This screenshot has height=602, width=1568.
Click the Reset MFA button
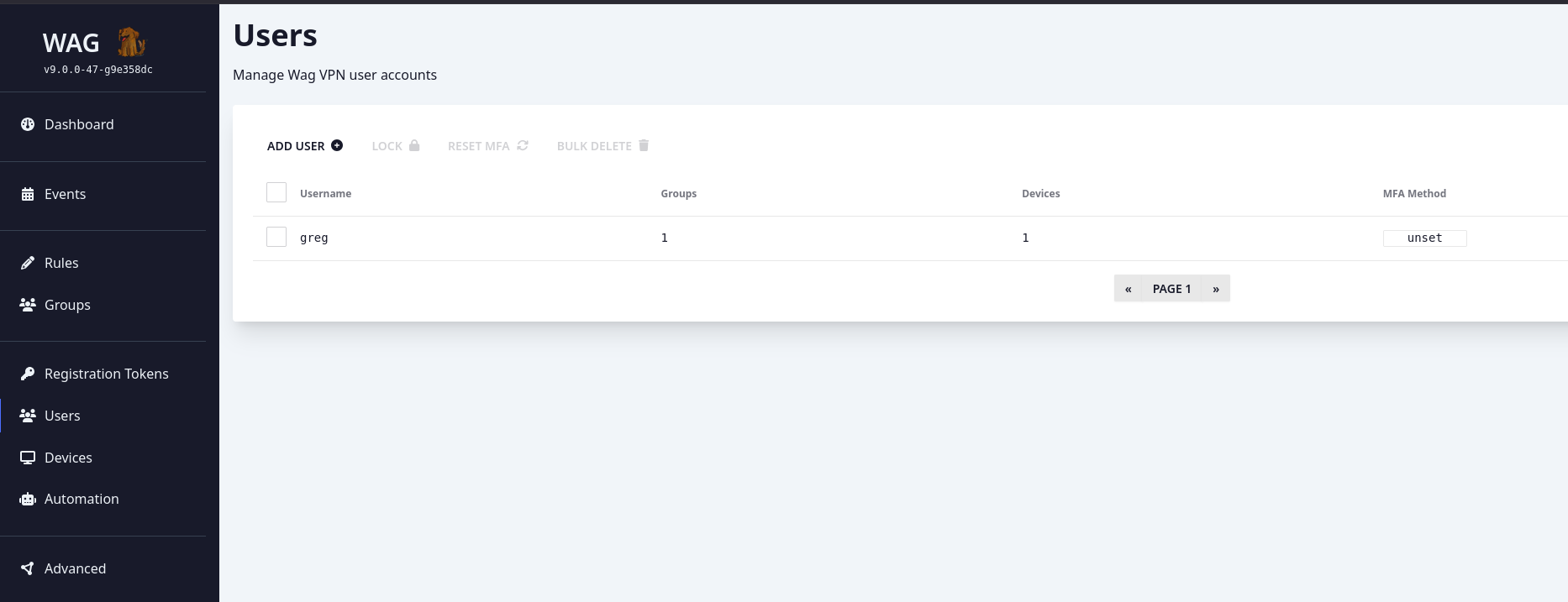(487, 146)
